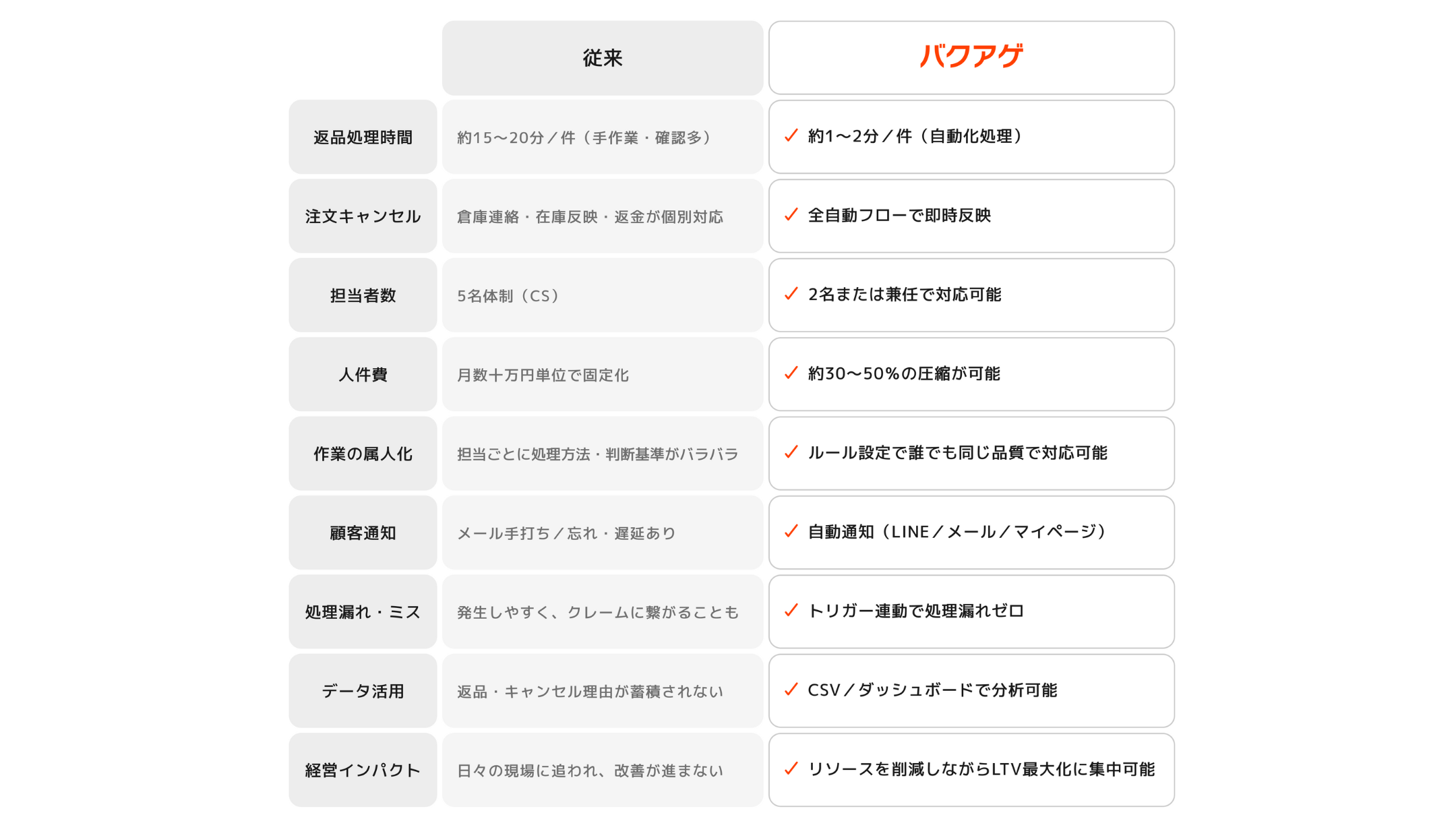1456x819 pixels.
Task: Click checkmark beside リソースを削減しながらLTV最大化
Action: (791, 768)
